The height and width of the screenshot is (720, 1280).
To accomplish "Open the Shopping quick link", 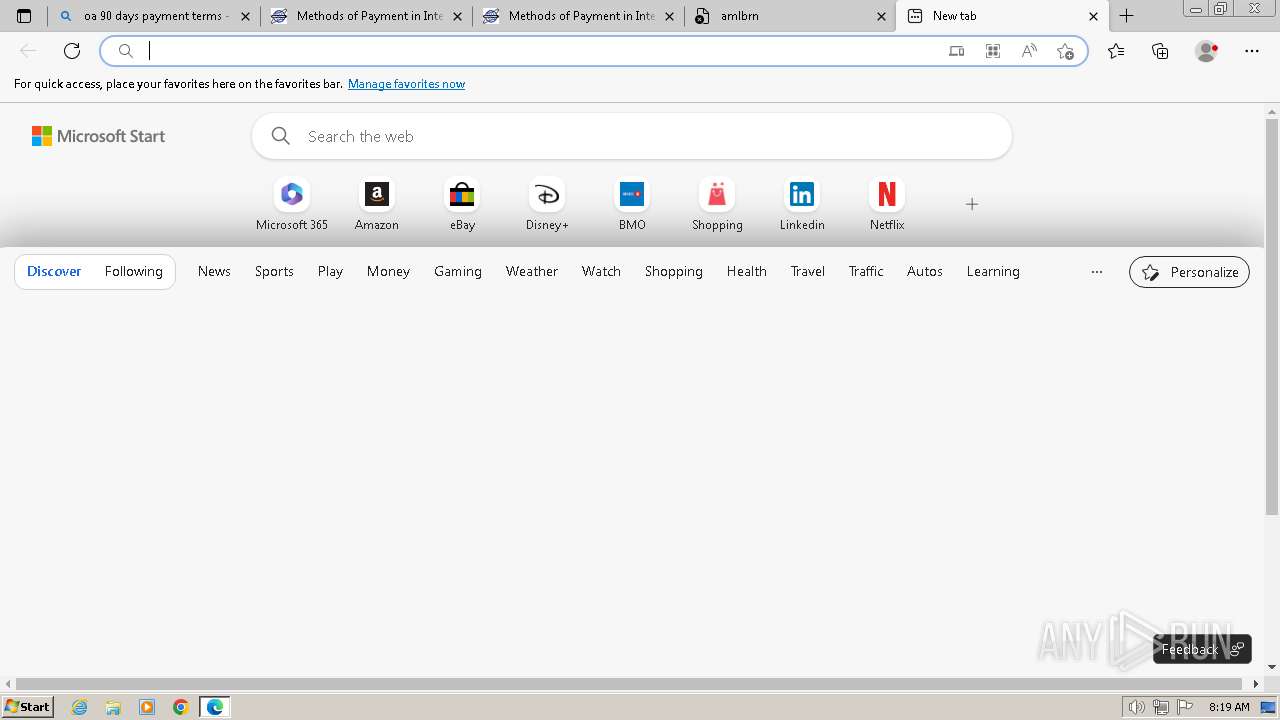I will [x=717, y=205].
